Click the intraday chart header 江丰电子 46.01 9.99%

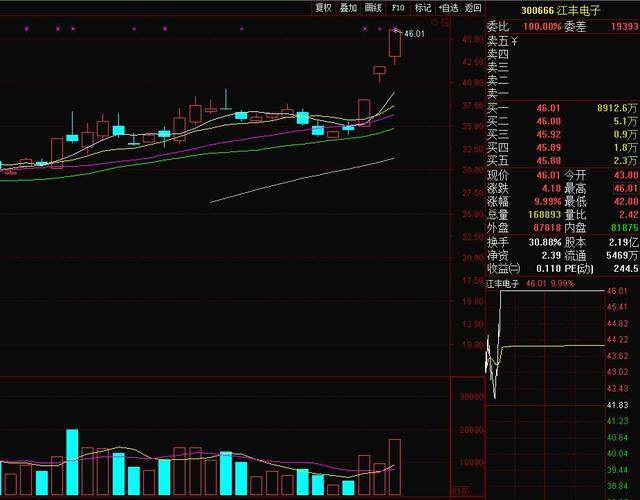click(530, 283)
